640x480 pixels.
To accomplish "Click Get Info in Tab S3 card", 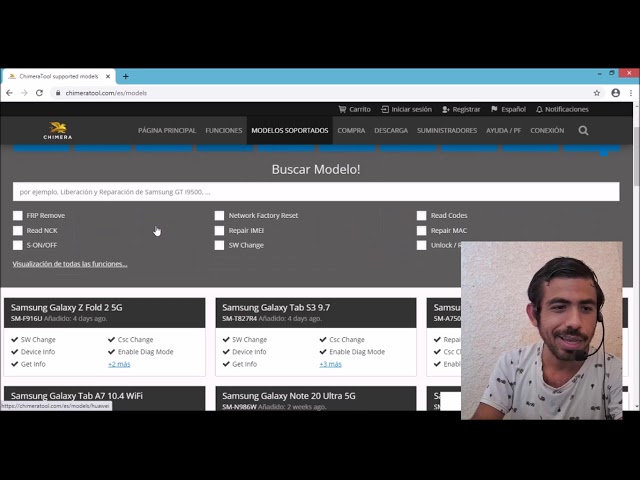I will [x=244, y=364].
